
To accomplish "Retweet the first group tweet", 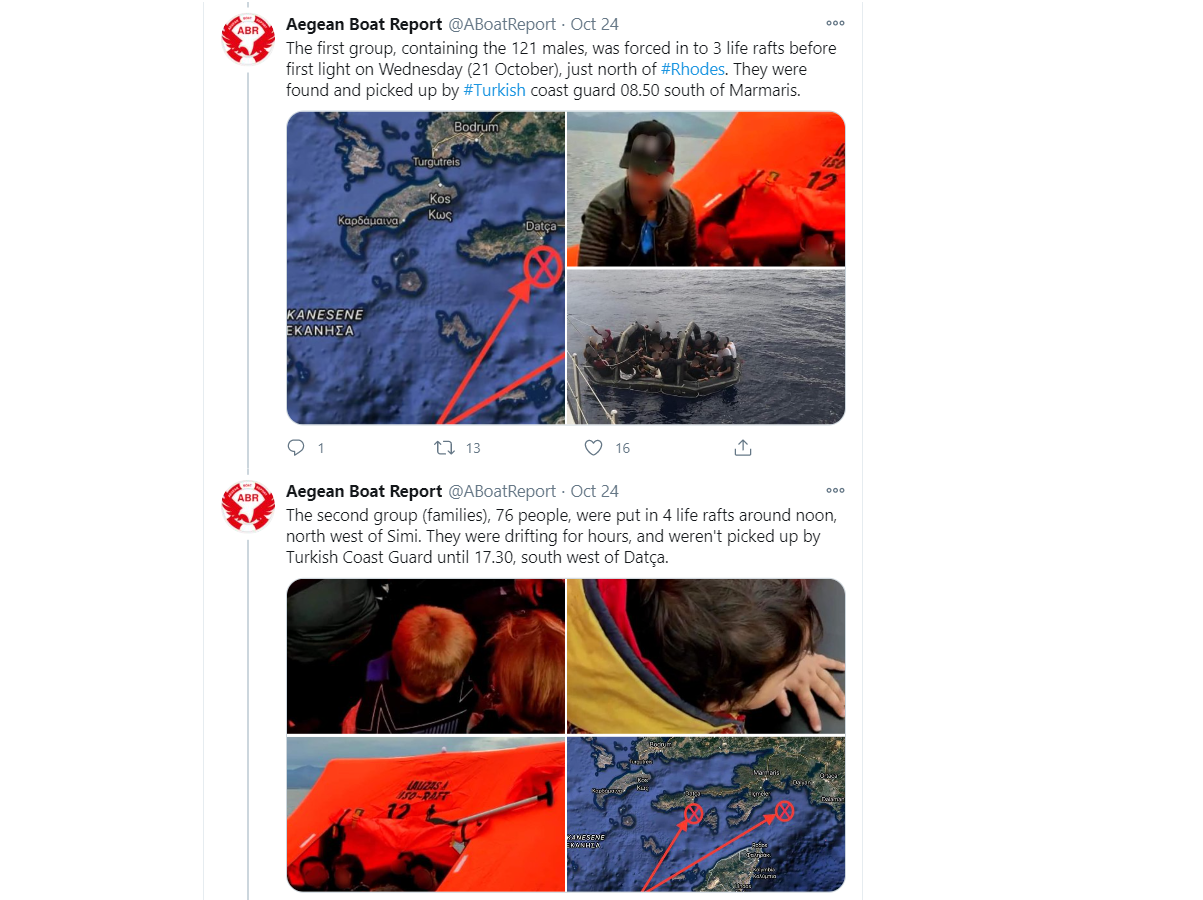I will pos(445,448).
